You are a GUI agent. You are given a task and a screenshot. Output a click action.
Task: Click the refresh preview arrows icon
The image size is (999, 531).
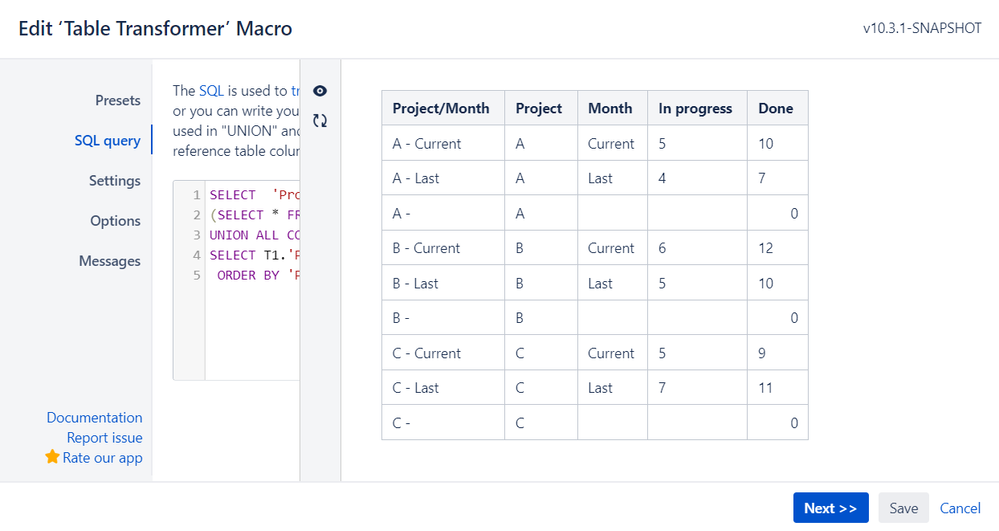pos(320,121)
